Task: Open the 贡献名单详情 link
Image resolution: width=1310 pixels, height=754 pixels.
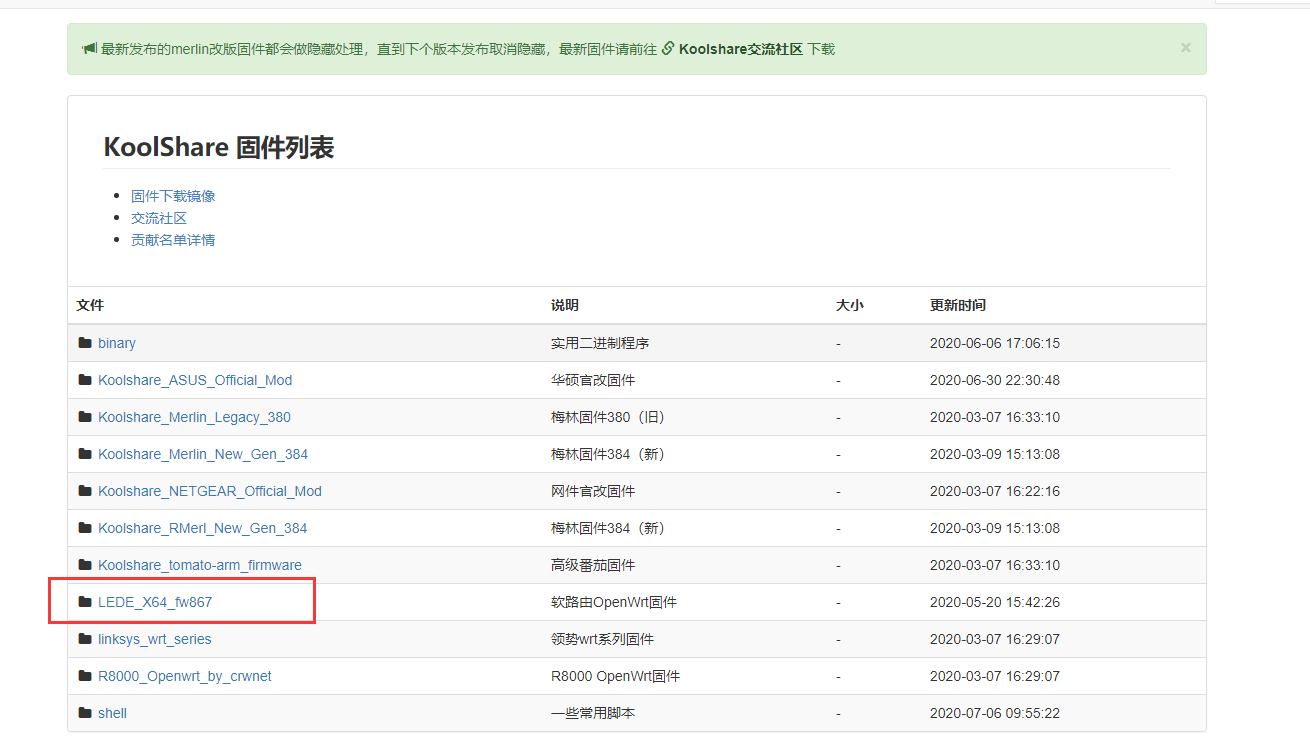Action: click(172, 239)
